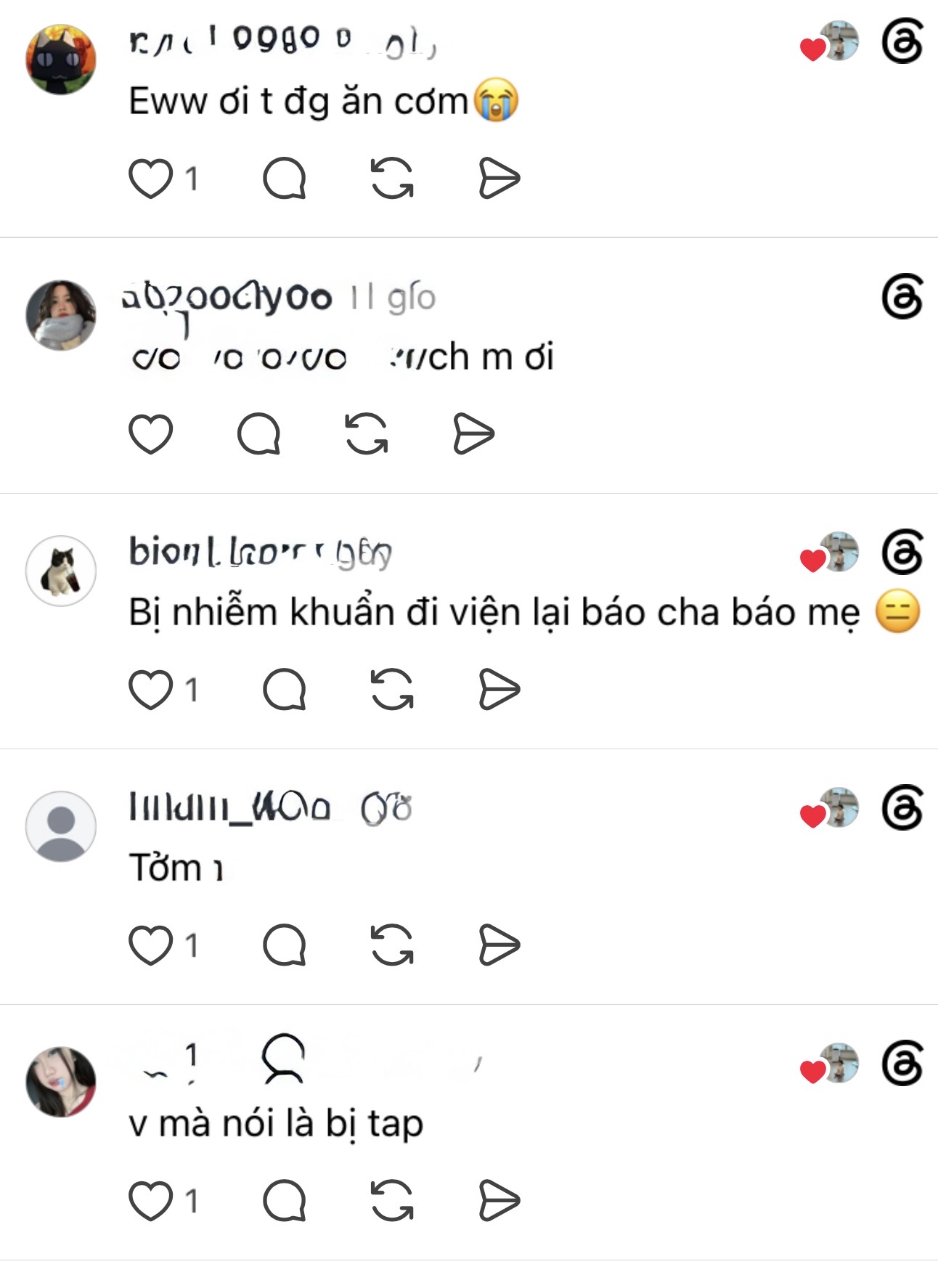Share the comment ending "ch m ơi"
The height and width of the screenshot is (1288, 938).
(x=473, y=434)
